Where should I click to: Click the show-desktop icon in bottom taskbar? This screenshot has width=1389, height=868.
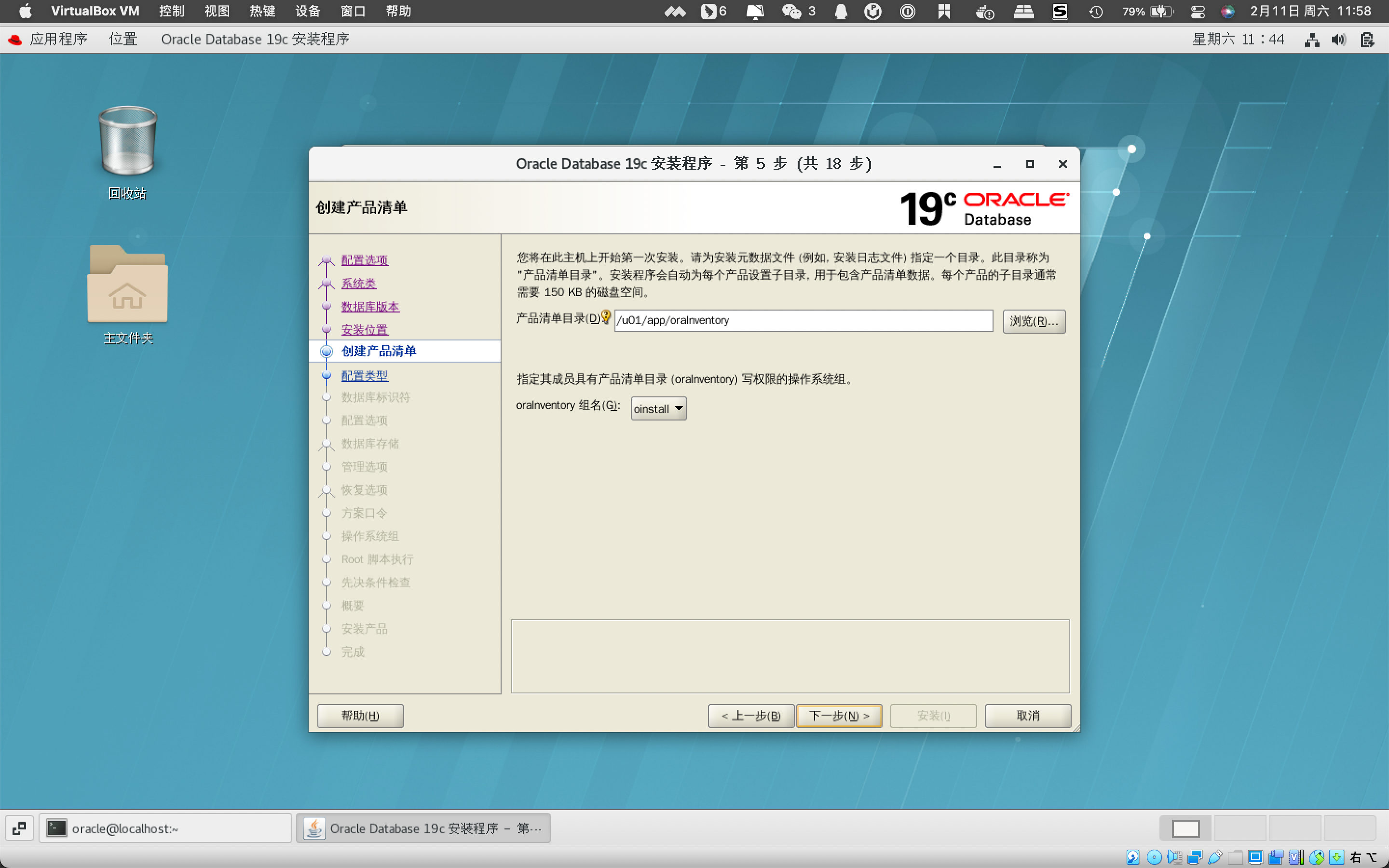click(x=19, y=828)
